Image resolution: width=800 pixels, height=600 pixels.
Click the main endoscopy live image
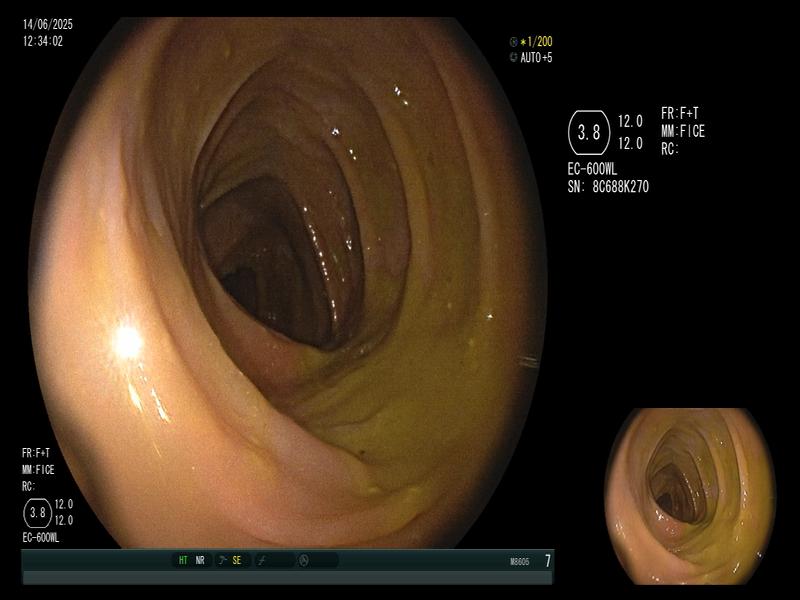[288, 283]
